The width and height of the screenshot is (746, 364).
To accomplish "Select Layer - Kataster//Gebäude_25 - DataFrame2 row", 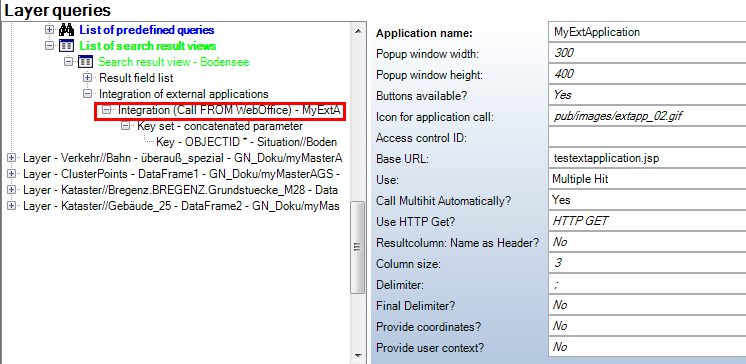I will point(181,206).
